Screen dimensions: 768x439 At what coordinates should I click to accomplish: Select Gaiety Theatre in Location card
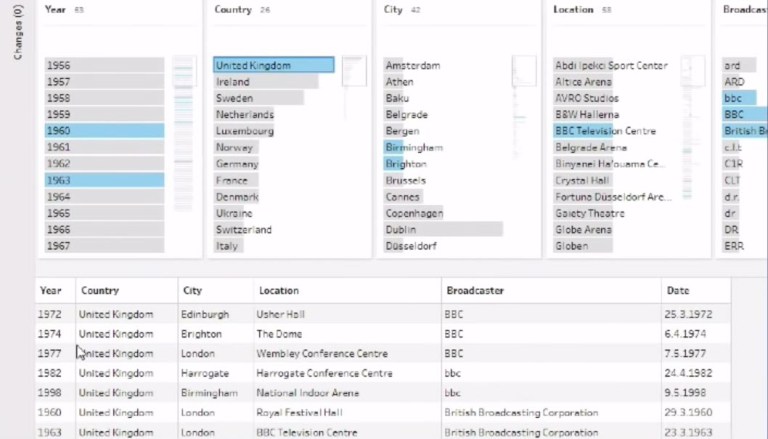coord(590,213)
